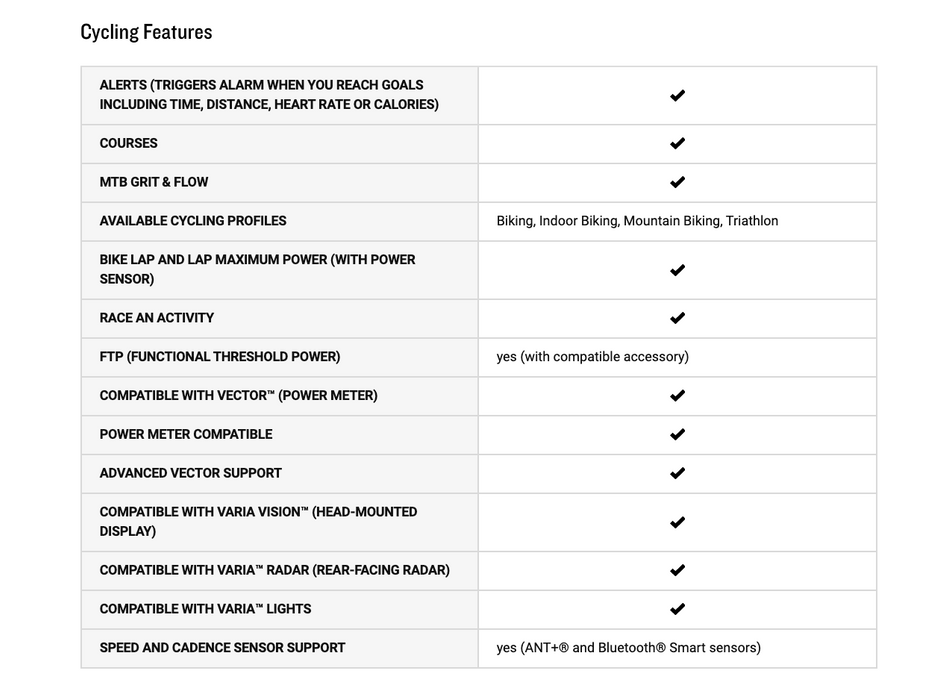940x700 pixels.
Task: Click the checkmark next to Courses
Action: [x=677, y=143]
